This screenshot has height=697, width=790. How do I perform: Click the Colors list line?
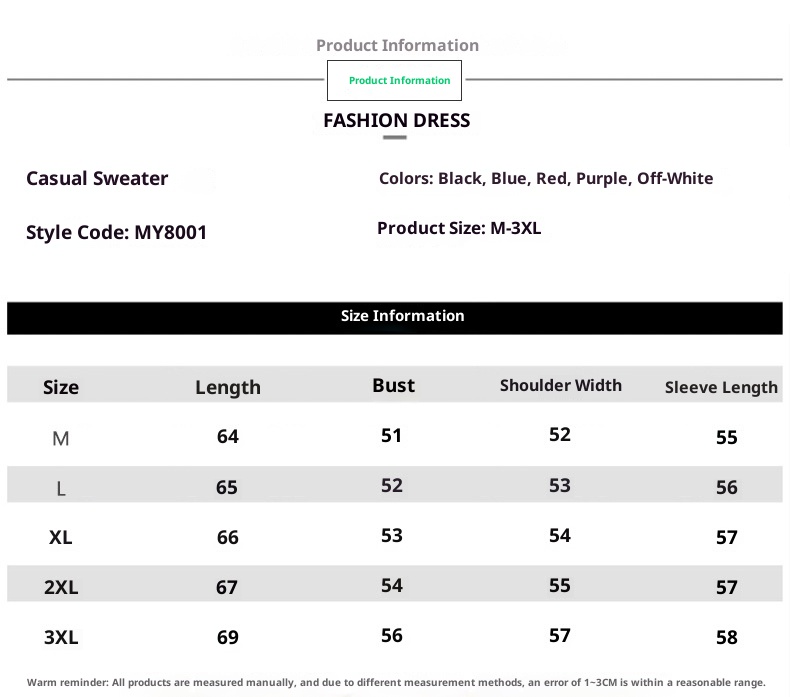tap(546, 179)
